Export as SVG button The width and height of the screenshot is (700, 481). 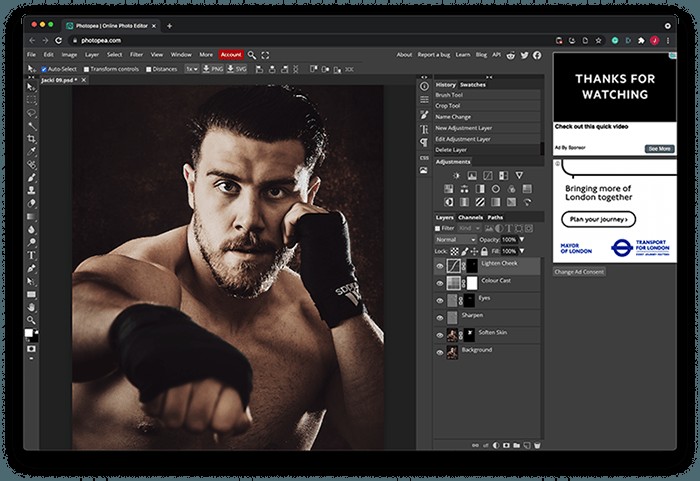[x=237, y=69]
